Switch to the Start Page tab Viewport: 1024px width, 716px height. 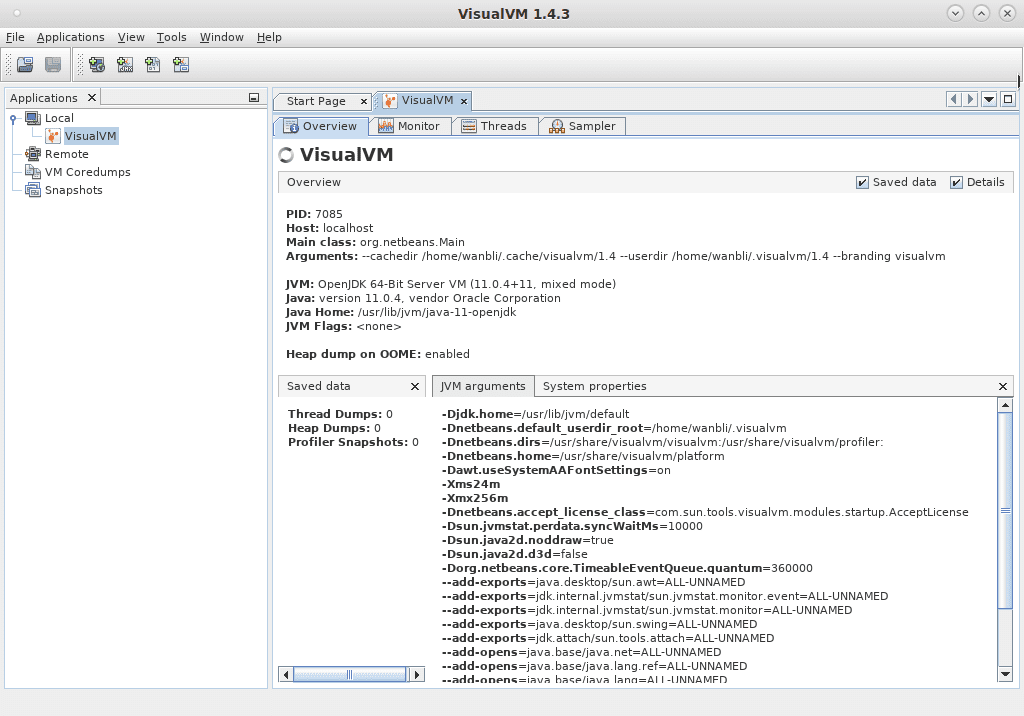pyautogui.click(x=316, y=101)
